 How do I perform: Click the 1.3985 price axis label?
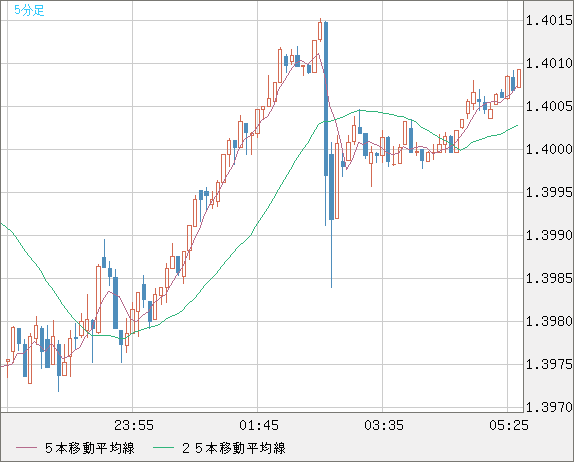point(549,279)
